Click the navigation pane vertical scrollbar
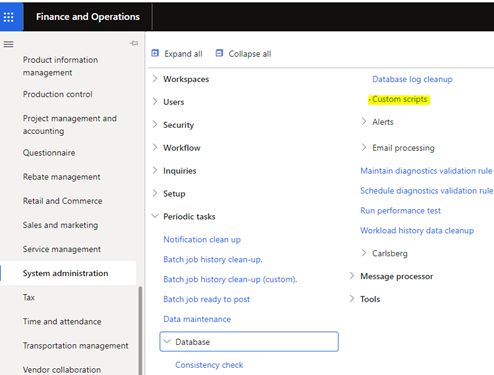Viewport: 494px width, 375px height. tap(140, 330)
